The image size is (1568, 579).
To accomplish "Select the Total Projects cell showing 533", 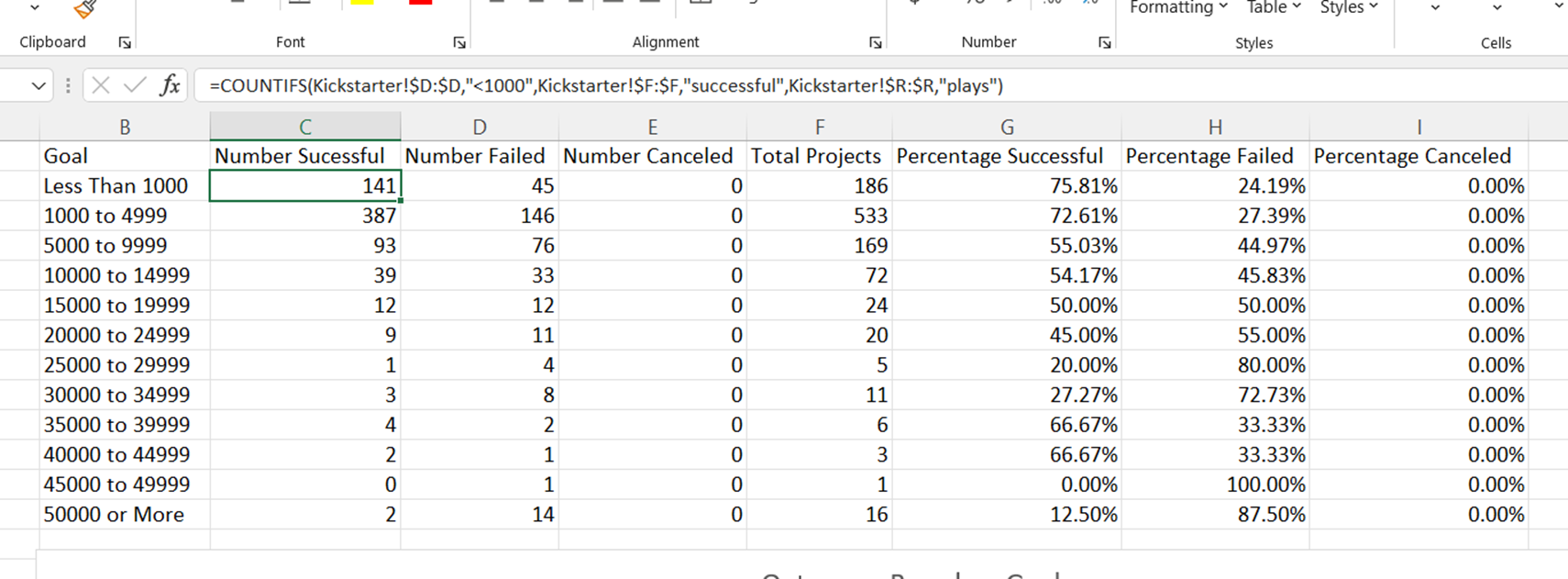I will tap(820, 216).
